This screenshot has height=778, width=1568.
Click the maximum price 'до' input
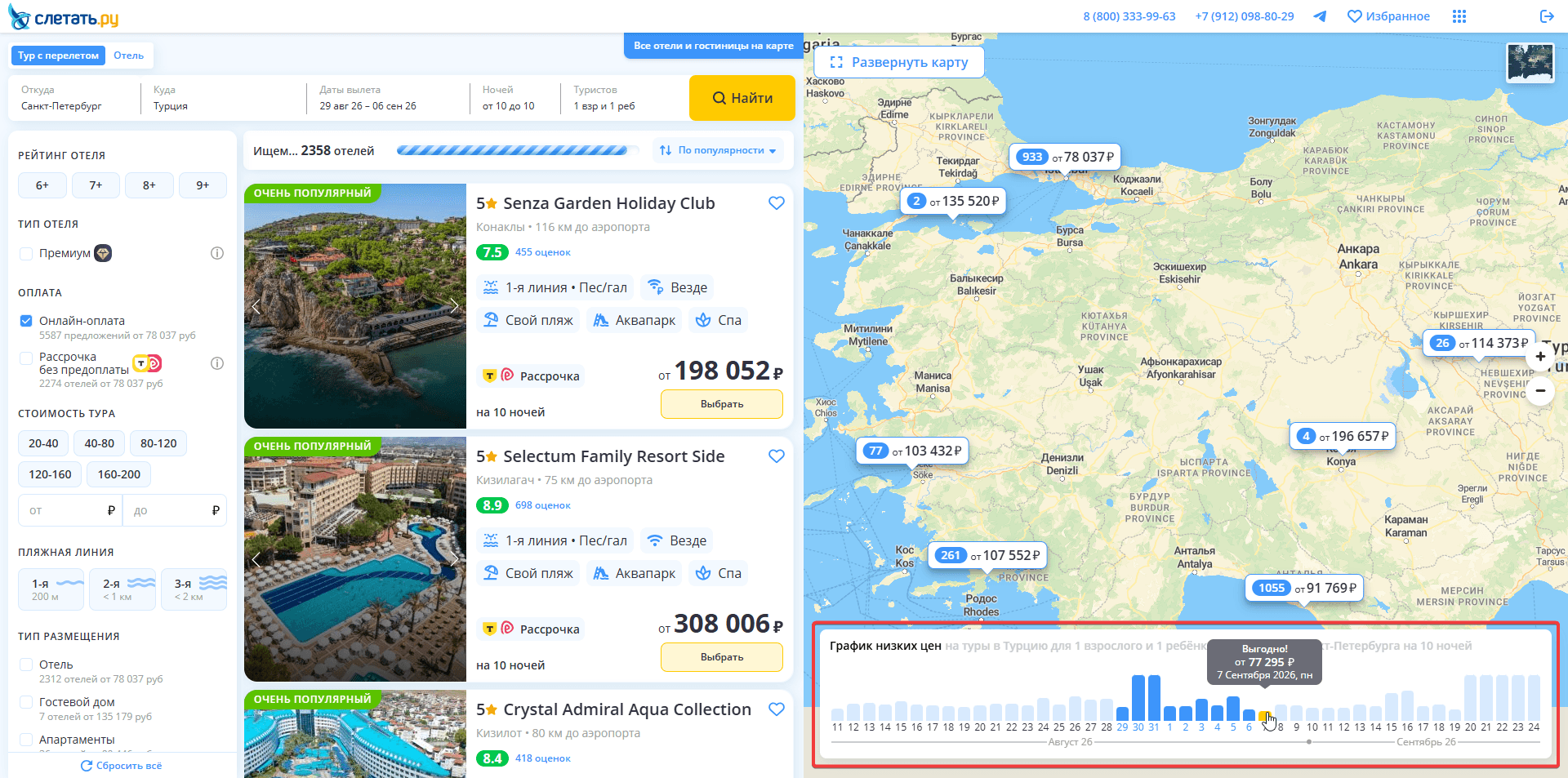175,510
